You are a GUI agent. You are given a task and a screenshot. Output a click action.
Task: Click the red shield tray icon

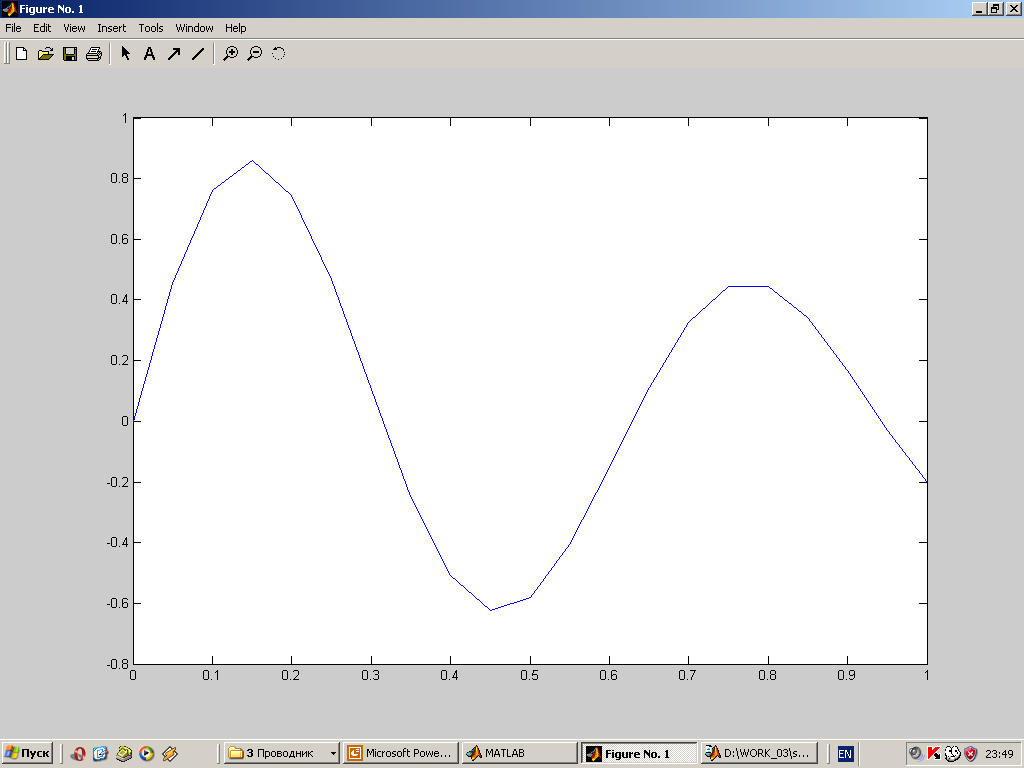[970, 754]
